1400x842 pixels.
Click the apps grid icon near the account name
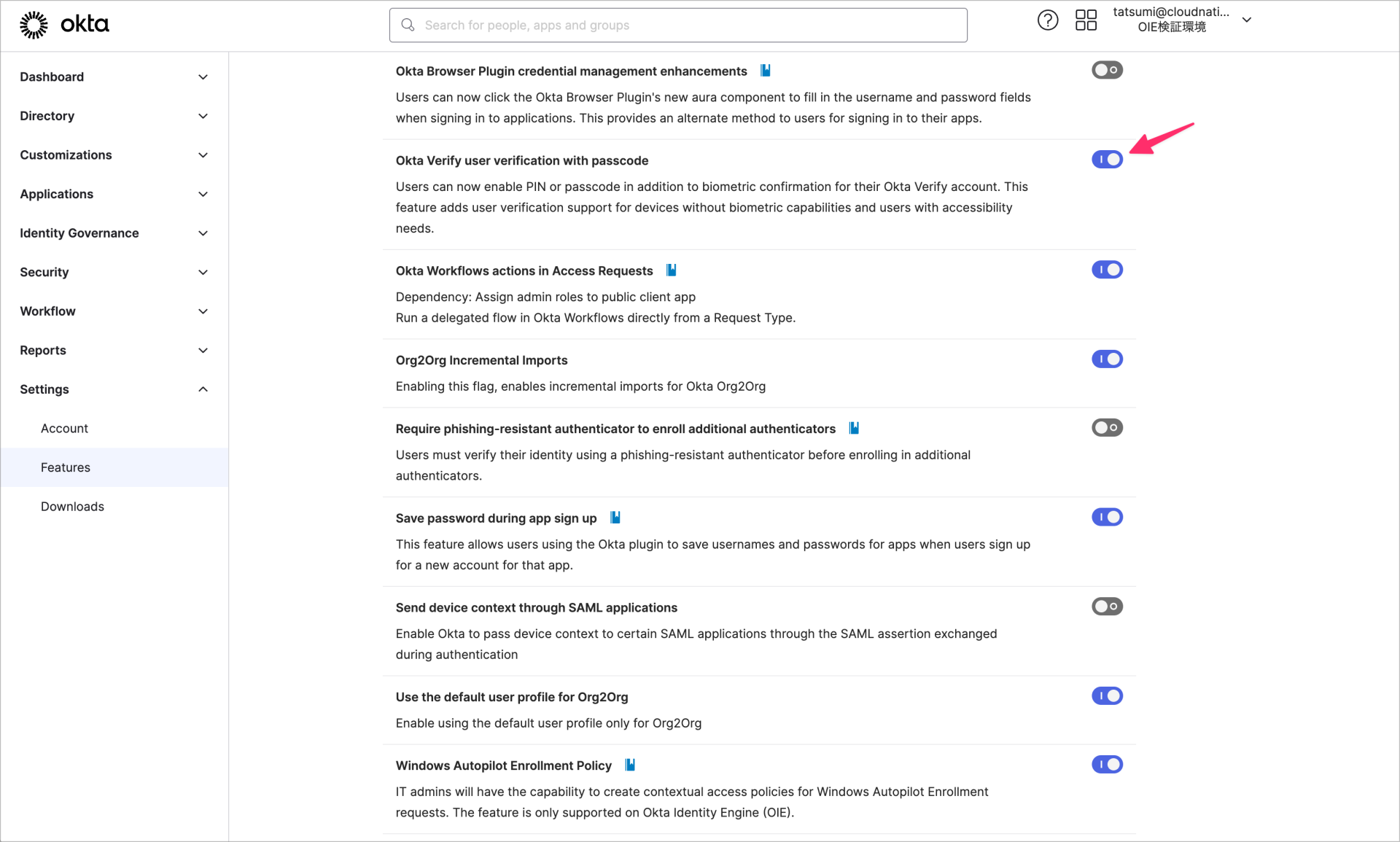pos(1086,20)
